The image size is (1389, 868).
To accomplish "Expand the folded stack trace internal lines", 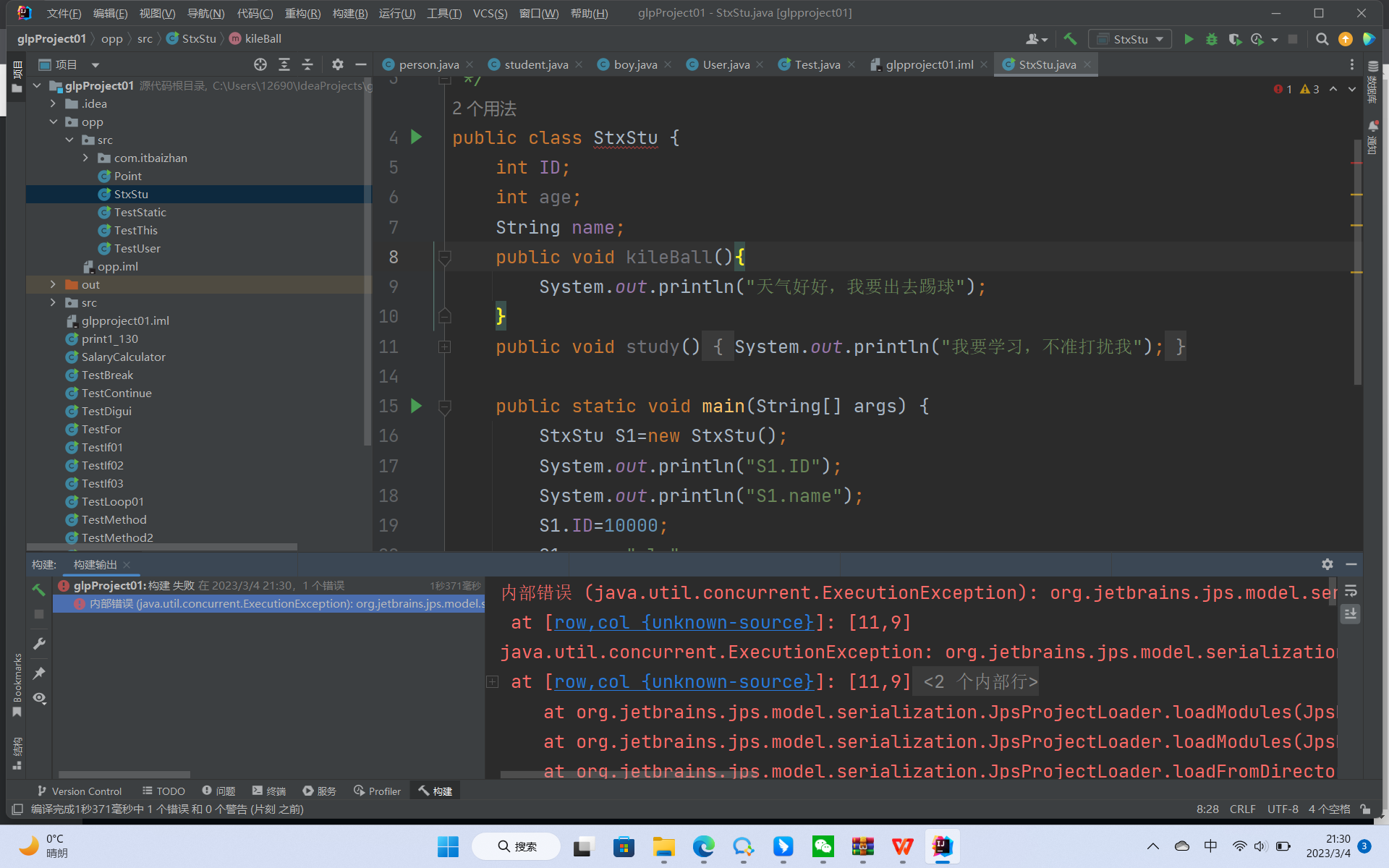I will click(492, 682).
